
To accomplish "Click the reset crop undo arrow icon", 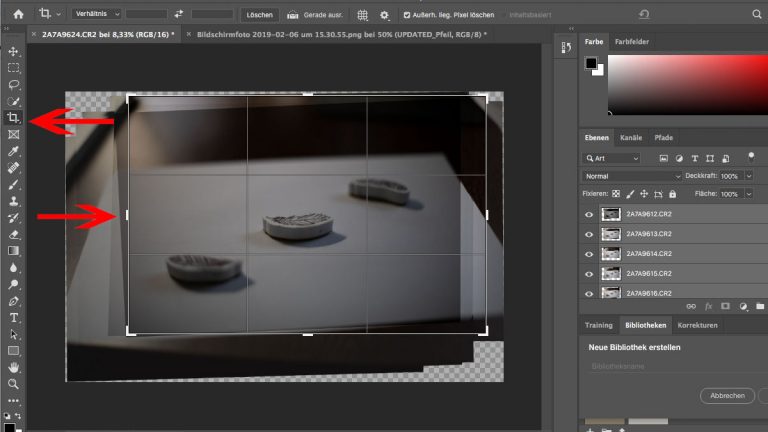I will point(643,15).
